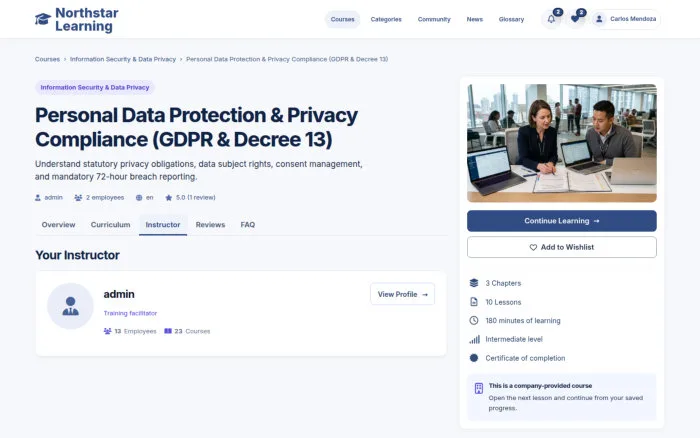Click the Add to Wishlist button
This screenshot has height=438, width=700.
562,247
